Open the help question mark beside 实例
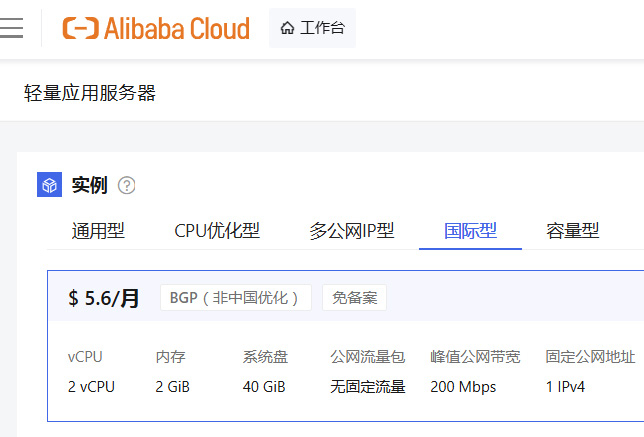Viewport: 644px width, 437px height. pos(126,185)
